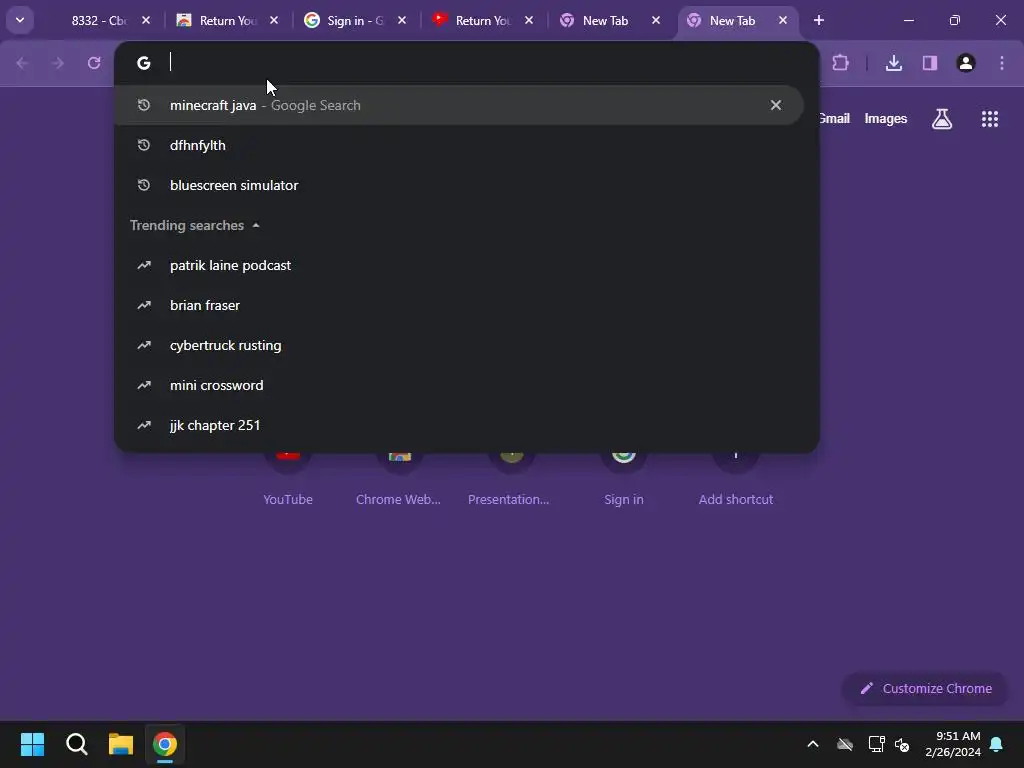Open the tab search dropdown arrow
1024x768 pixels.
tap(20, 20)
